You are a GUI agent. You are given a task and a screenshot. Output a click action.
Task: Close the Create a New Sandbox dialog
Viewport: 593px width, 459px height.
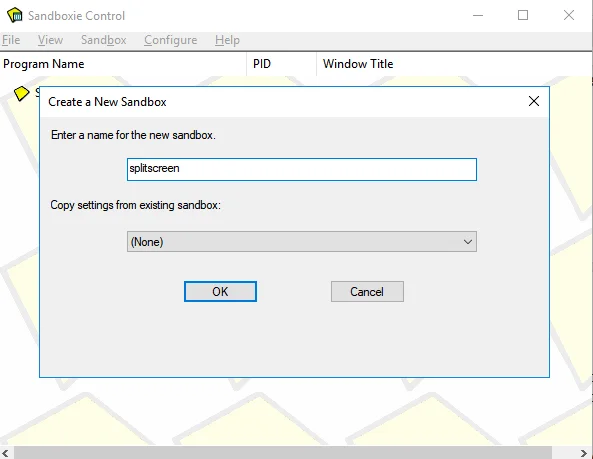coord(534,101)
